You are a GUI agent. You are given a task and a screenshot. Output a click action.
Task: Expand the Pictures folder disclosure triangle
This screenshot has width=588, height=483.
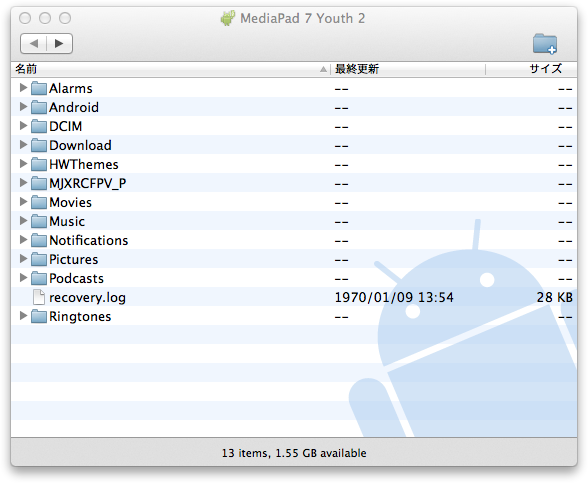[x=23, y=259]
